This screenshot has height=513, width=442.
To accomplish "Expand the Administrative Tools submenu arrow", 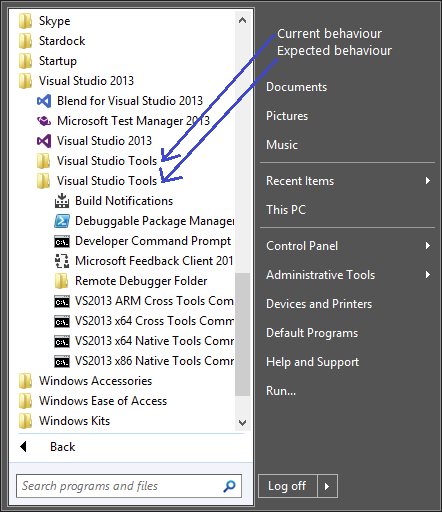I will pyautogui.click(x=428, y=275).
